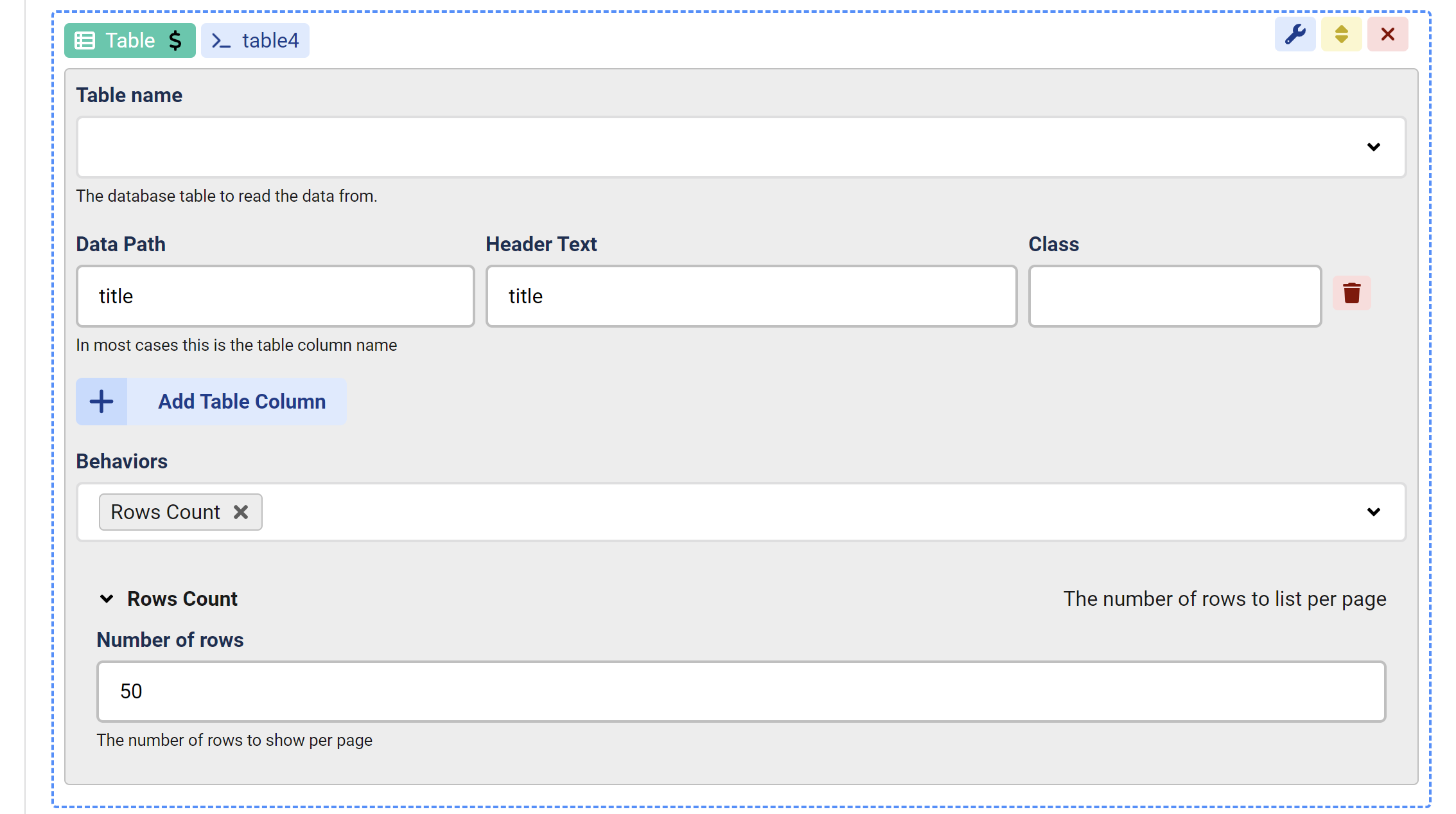1456x814 pixels.
Task: Click the terminal prompt icon beside table4
Action: [221, 41]
